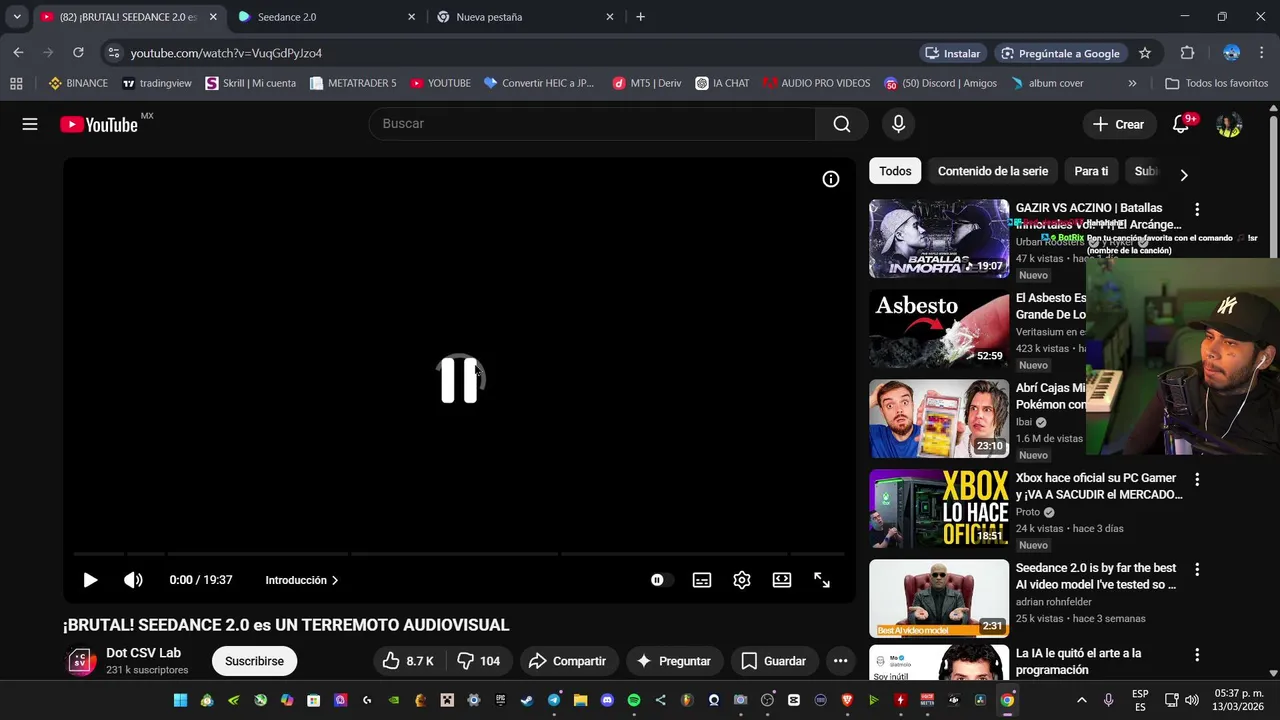Viewport: 1280px width, 720px height.
Task: Open the METATRADER 5 bookmark
Action: click(x=353, y=83)
